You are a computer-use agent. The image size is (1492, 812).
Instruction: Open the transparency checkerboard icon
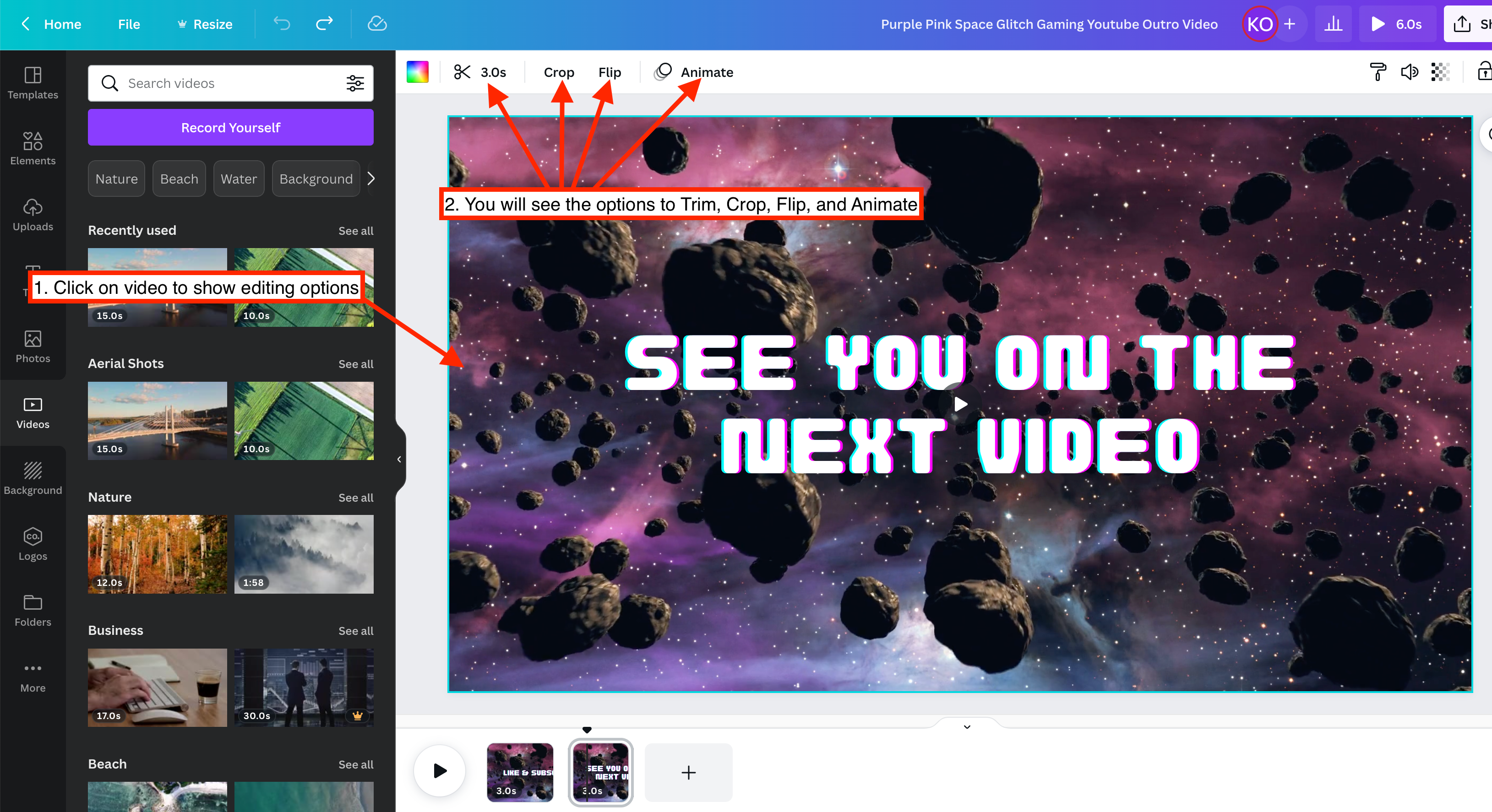pos(1440,72)
